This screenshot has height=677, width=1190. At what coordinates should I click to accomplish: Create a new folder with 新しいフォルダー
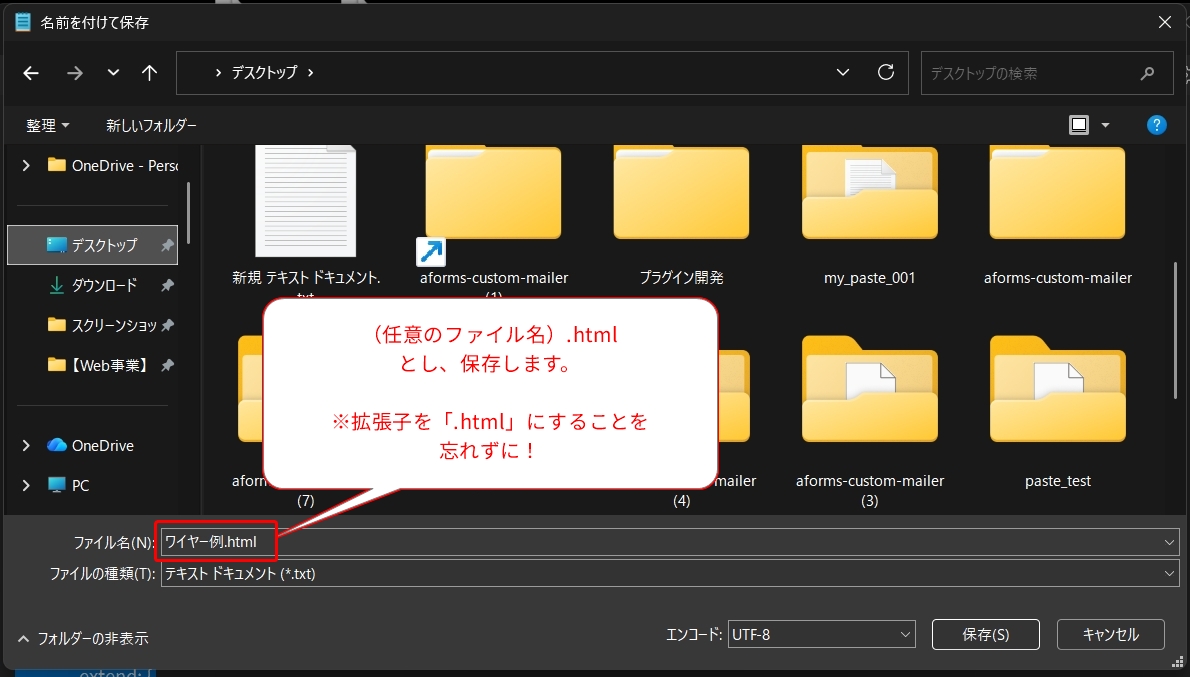point(148,124)
